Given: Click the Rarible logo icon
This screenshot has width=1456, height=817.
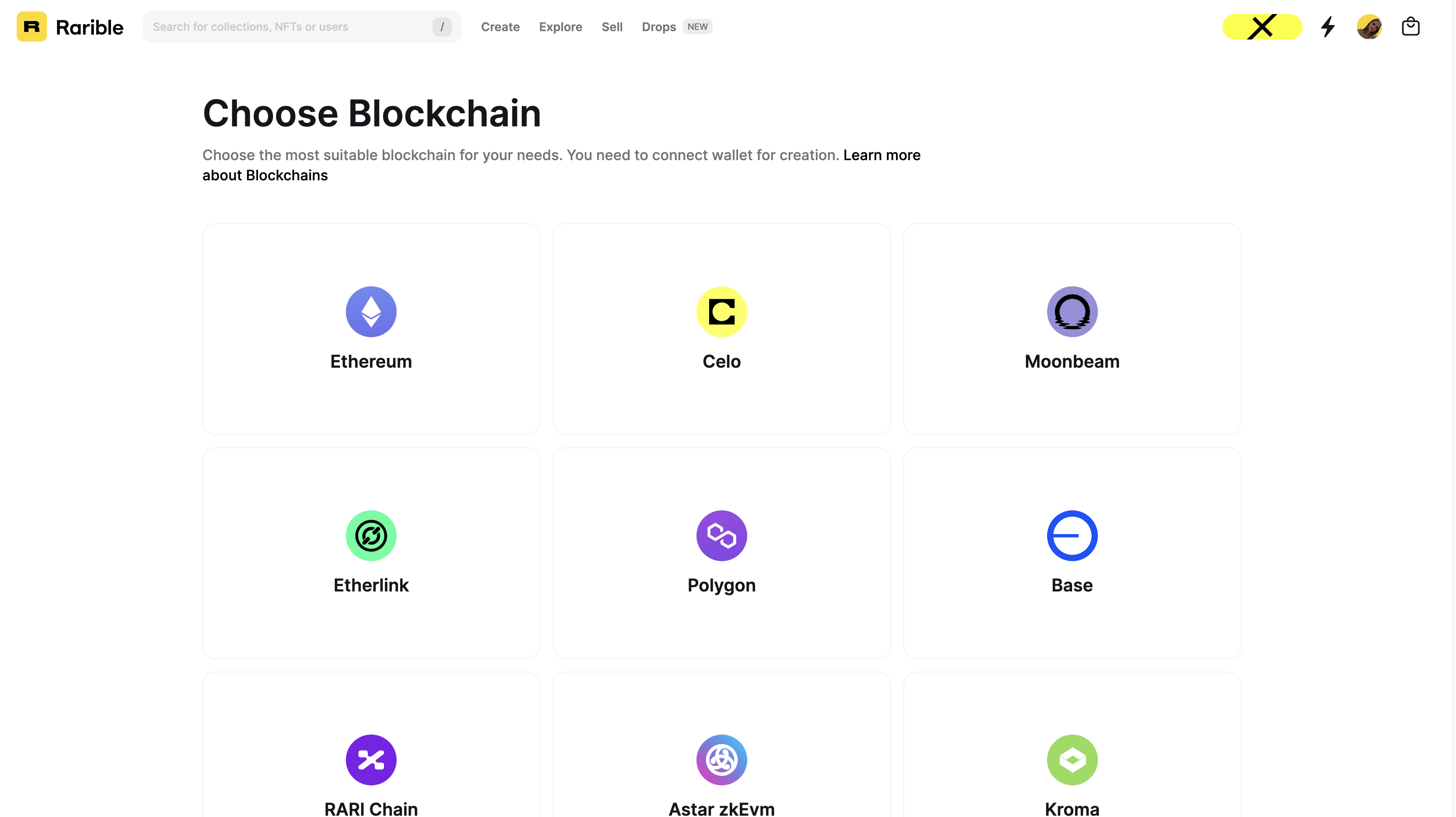Looking at the screenshot, I should [32, 27].
